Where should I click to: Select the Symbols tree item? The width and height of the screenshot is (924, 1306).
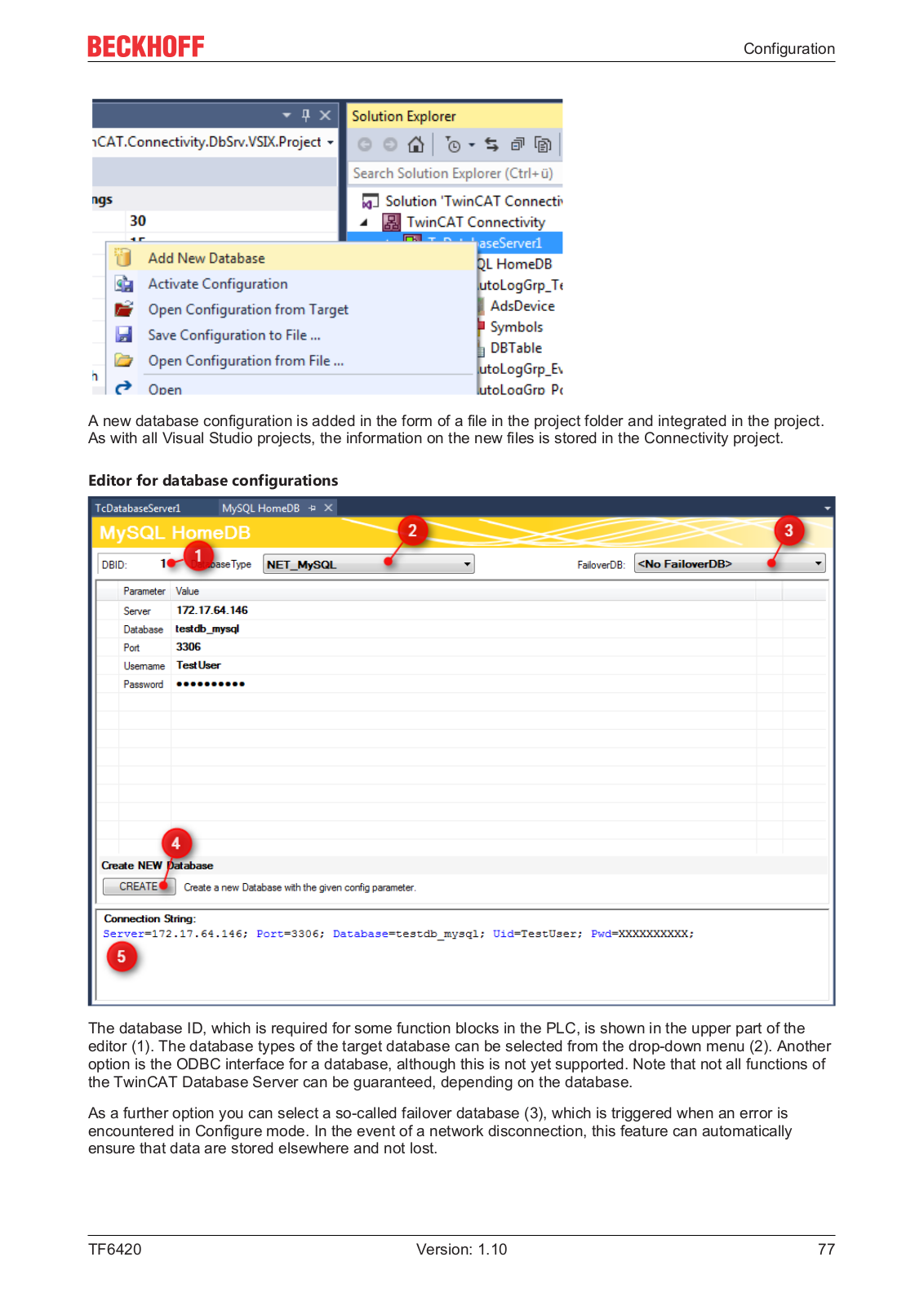click(517, 327)
